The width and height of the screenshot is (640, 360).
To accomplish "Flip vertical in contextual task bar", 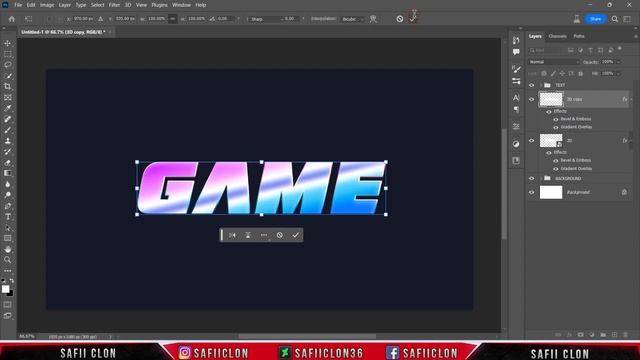I will (x=248, y=235).
